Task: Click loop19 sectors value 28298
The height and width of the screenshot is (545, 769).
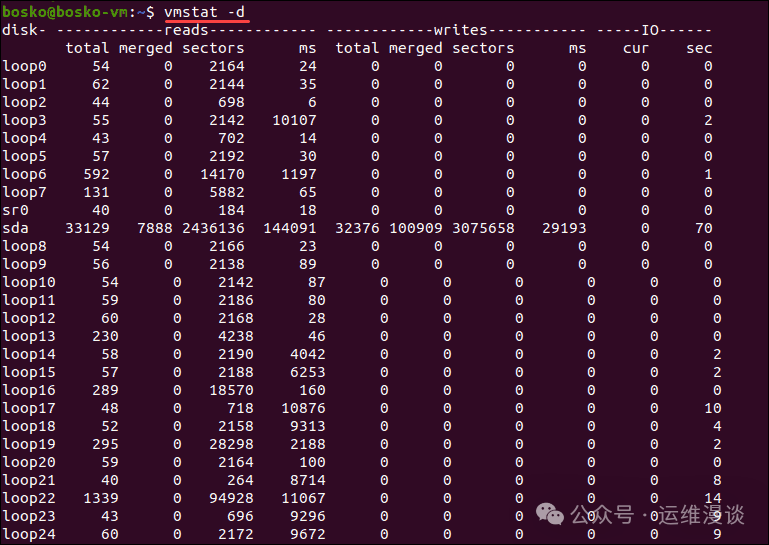Action: point(231,444)
